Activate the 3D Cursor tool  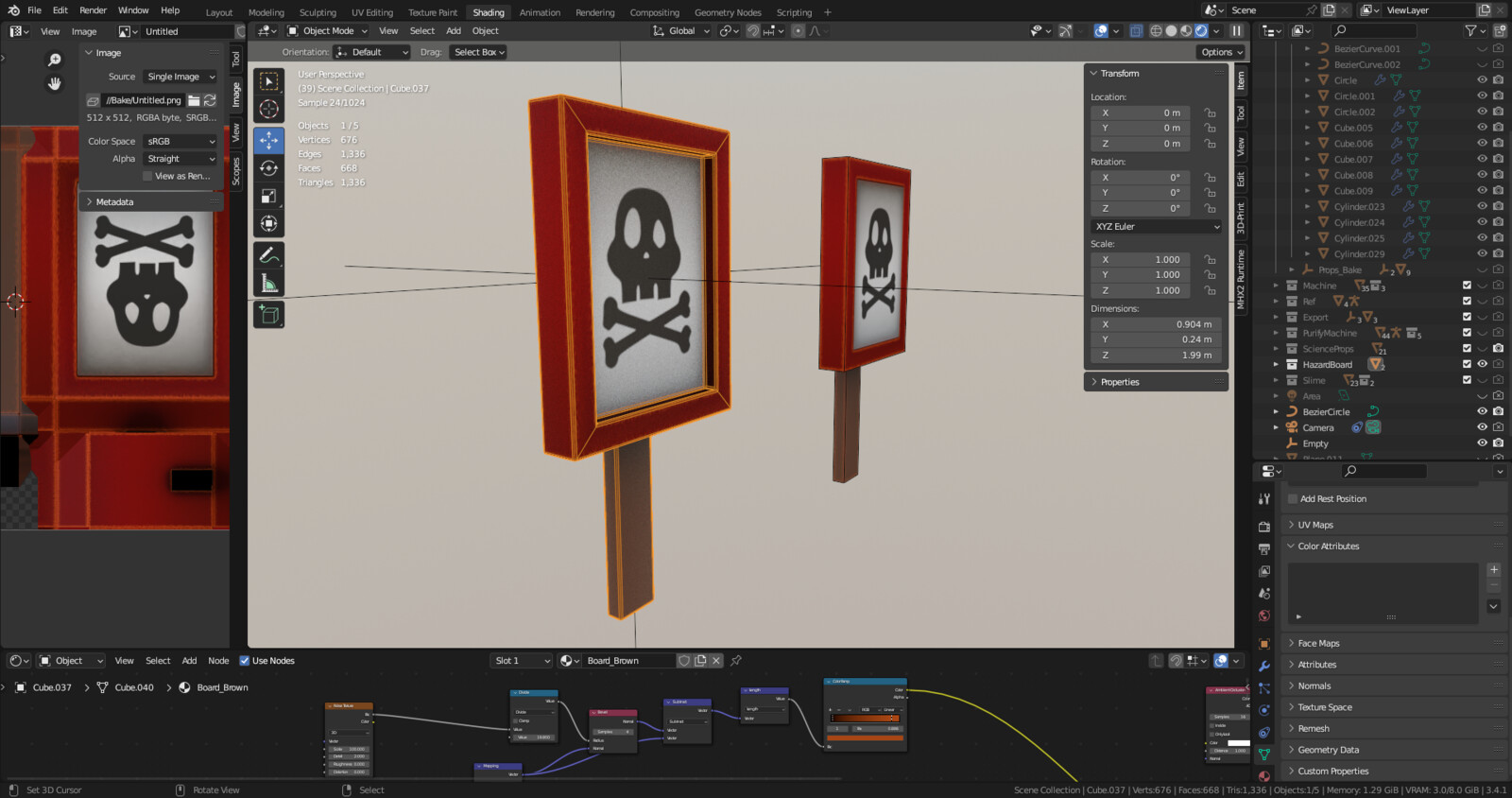pos(269,110)
